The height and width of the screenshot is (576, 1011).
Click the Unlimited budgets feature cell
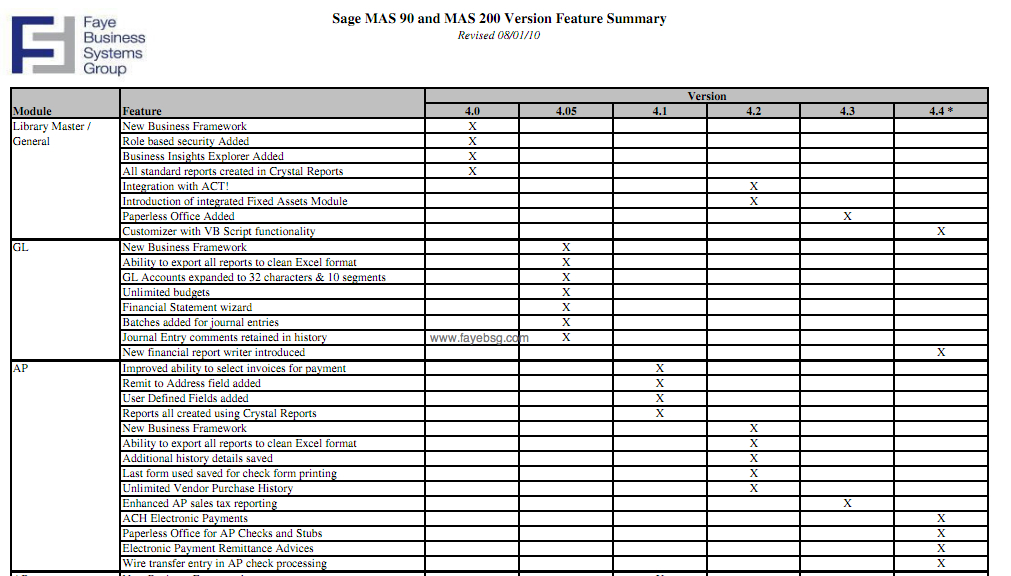click(272, 292)
